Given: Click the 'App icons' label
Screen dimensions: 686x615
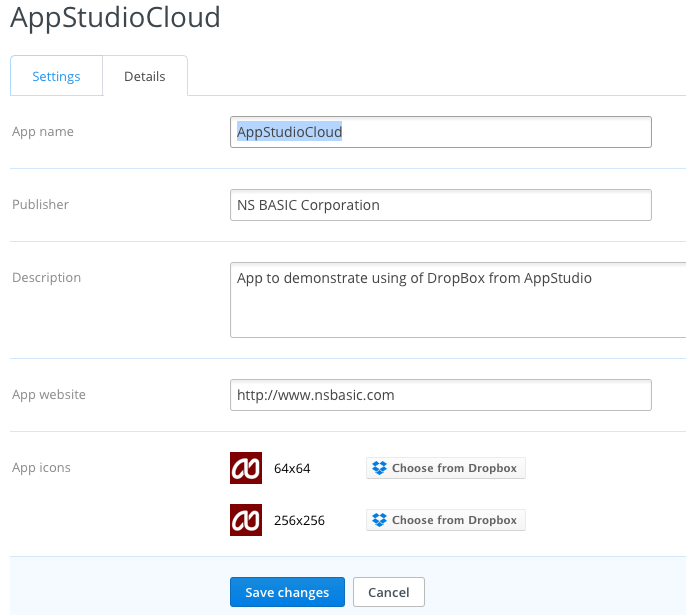Looking at the screenshot, I should point(42,468).
